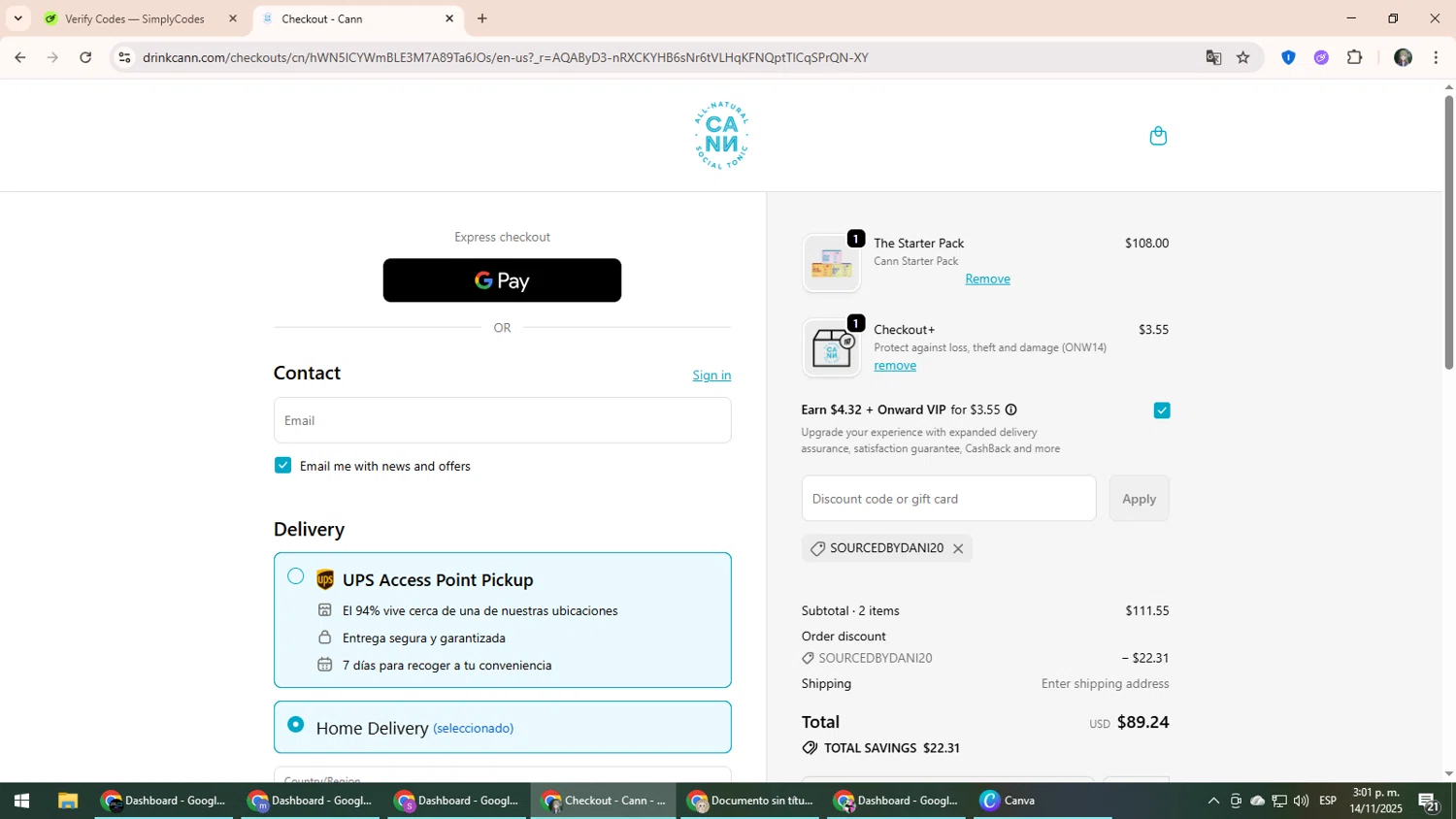Image resolution: width=1456 pixels, height=819 pixels.
Task: View site information icon in address bar
Action: click(x=124, y=57)
